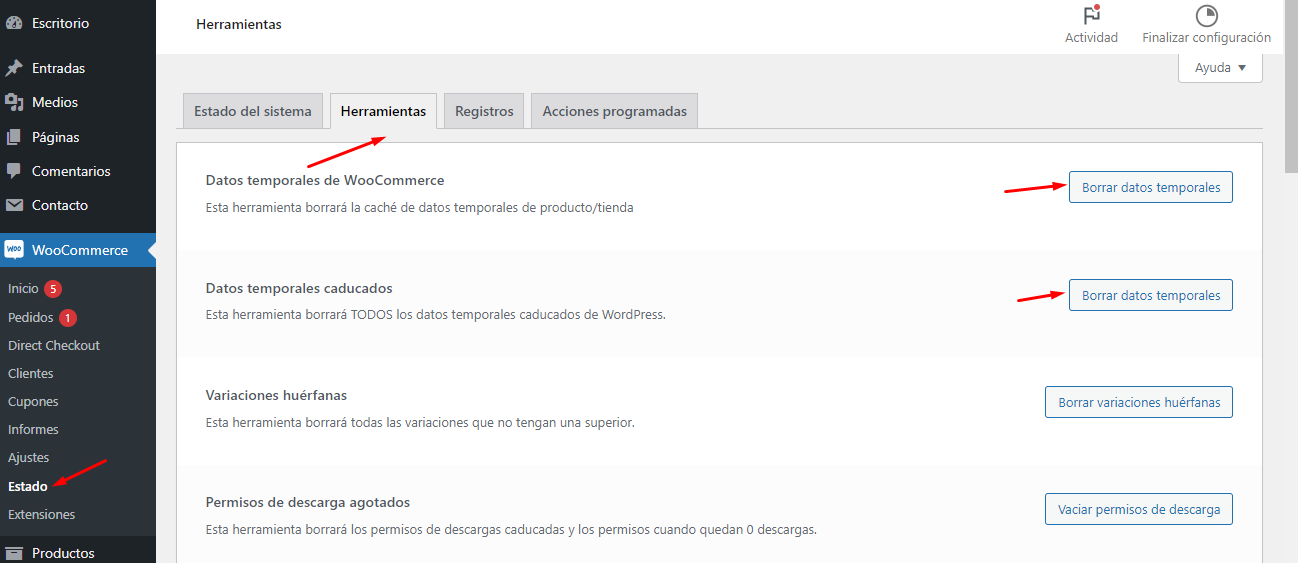Click the Finalizar configuración progress circle icon
This screenshot has width=1298, height=563.
pos(1207,16)
